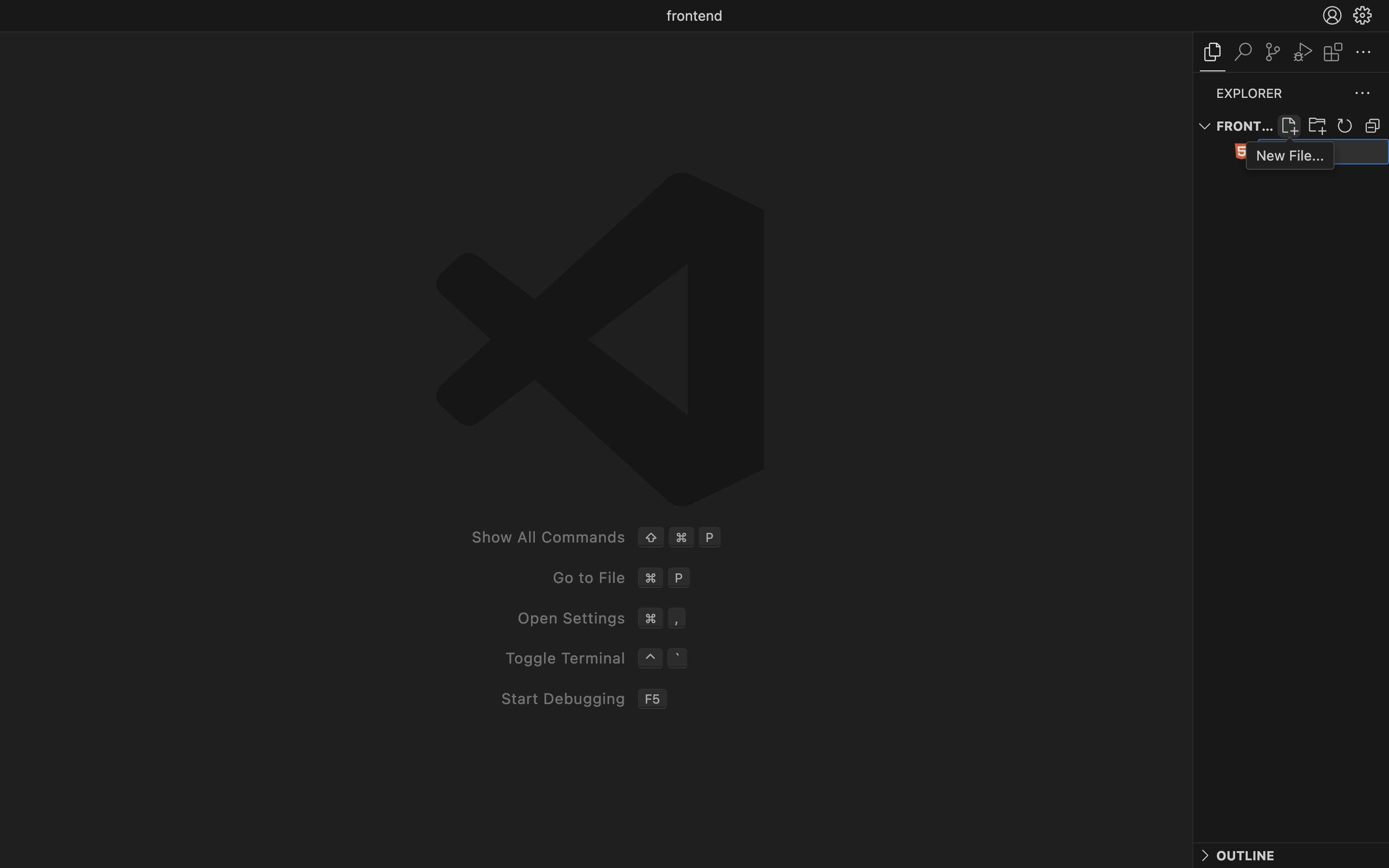This screenshot has width=1389, height=868.
Task: Click the Explorer panel ellipsis menu
Action: [1363, 93]
